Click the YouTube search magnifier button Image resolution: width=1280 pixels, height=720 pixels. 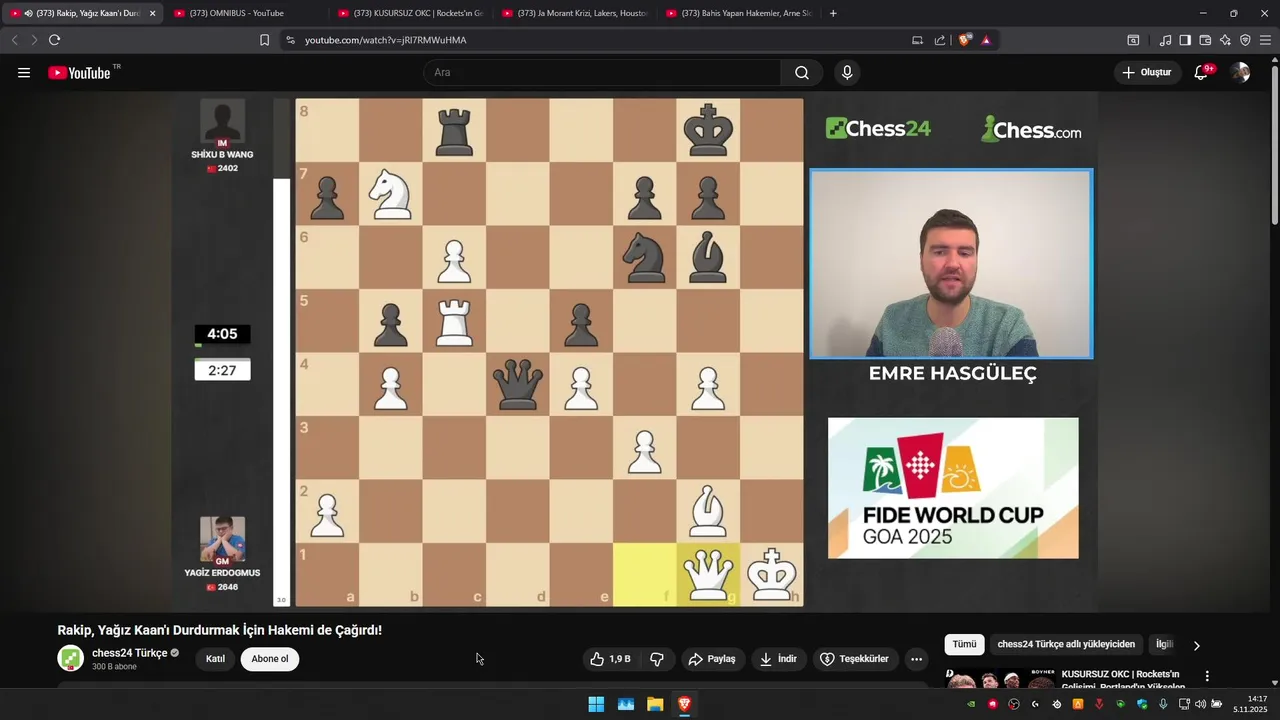click(802, 73)
